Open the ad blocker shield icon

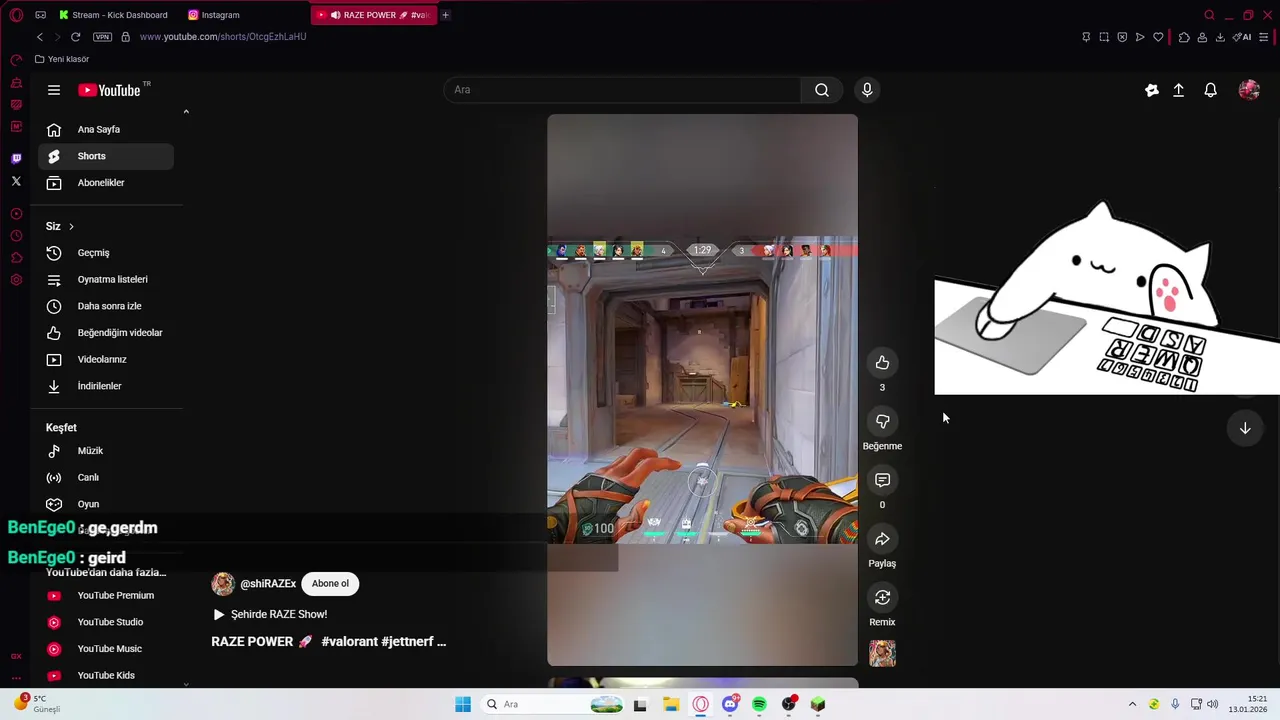[1122, 37]
